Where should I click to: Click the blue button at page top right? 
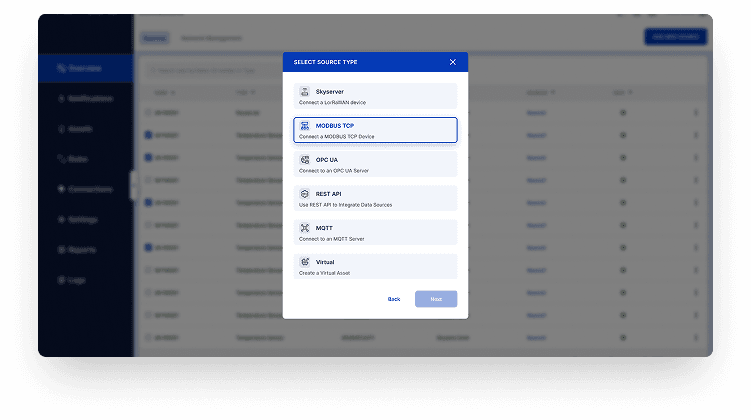[x=675, y=37]
